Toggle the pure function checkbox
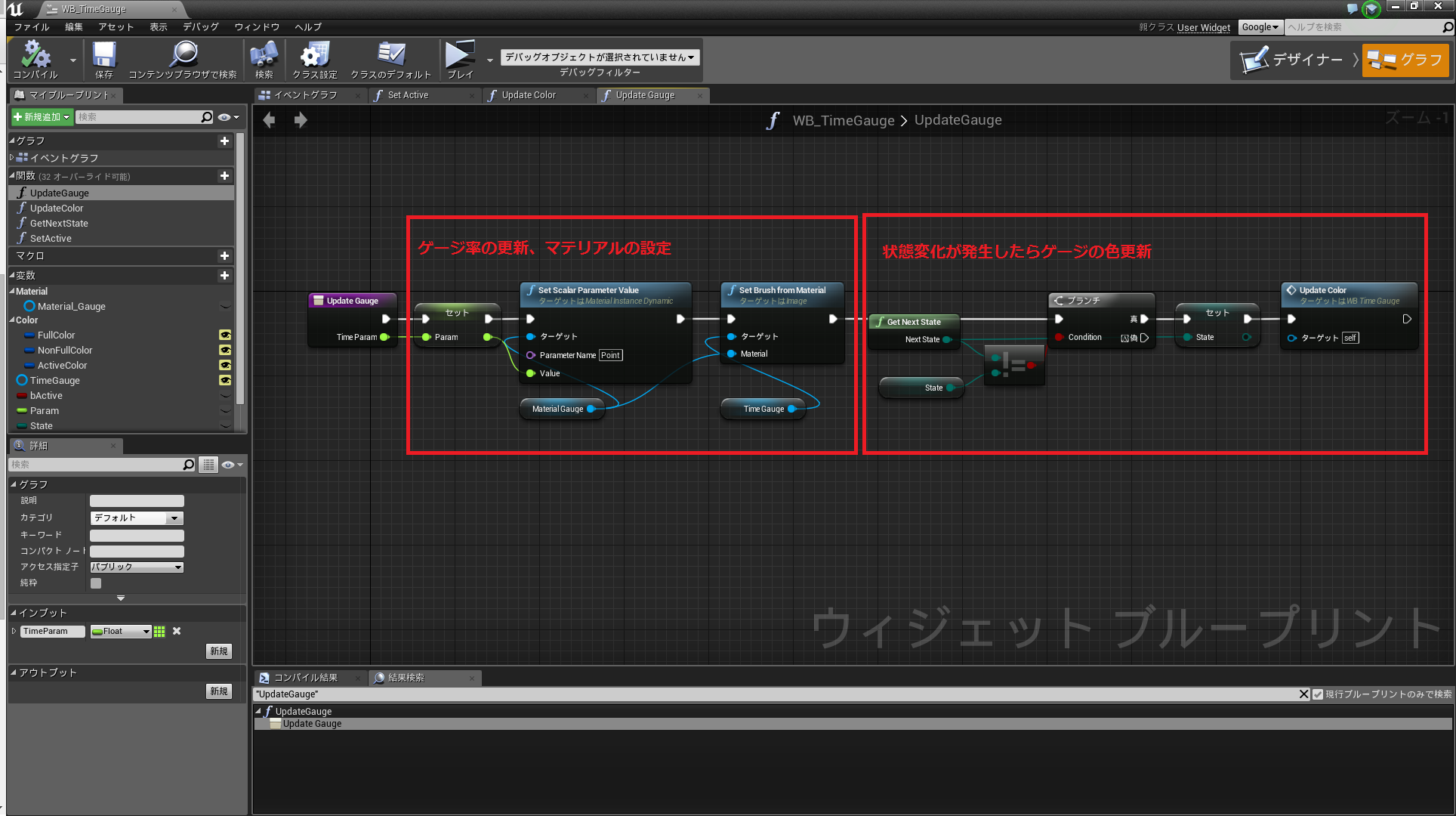This screenshot has width=1456, height=816. (x=96, y=583)
